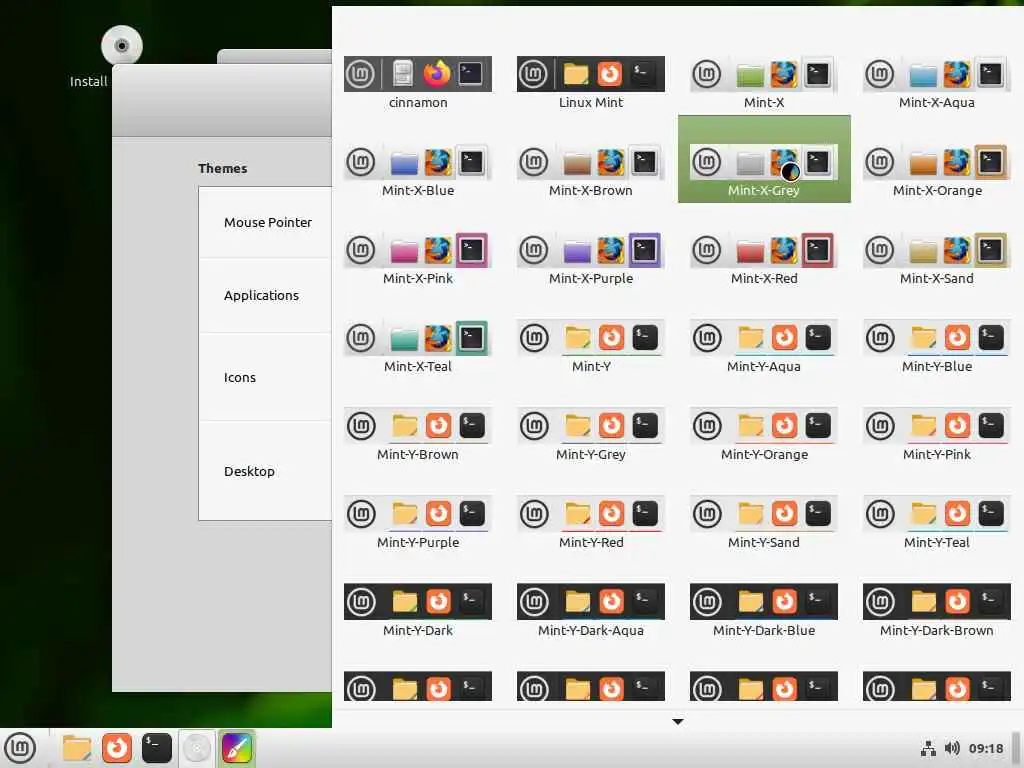Launch the file manager from the panel
1024x768 pixels.
[76, 748]
